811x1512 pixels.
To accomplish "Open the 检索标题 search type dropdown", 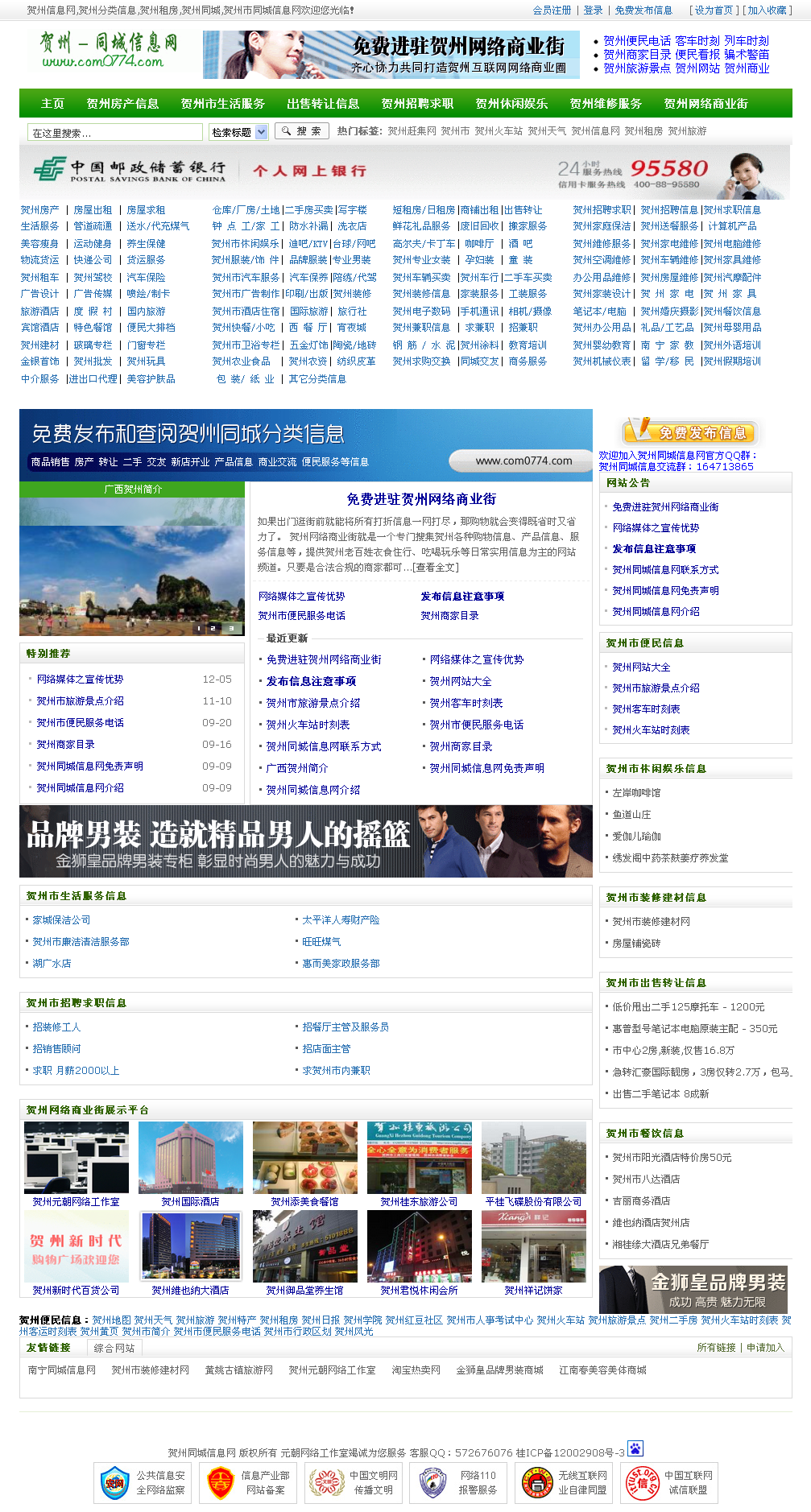I will (238, 132).
